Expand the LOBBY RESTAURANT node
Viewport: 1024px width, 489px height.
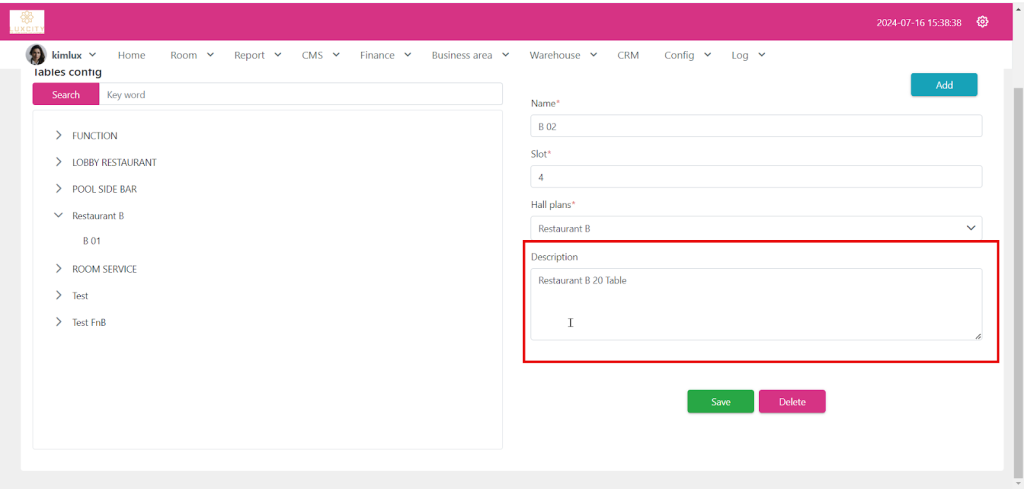(59, 162)
